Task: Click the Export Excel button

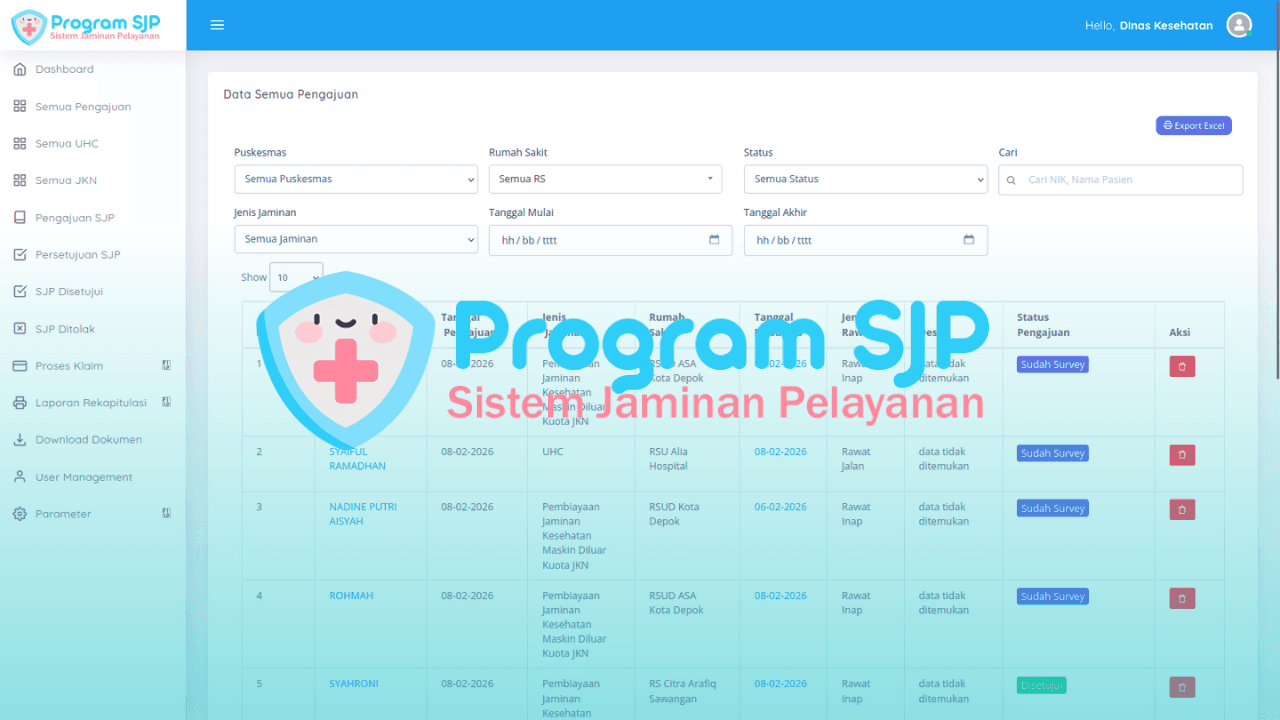Action: pos(1193,125)
